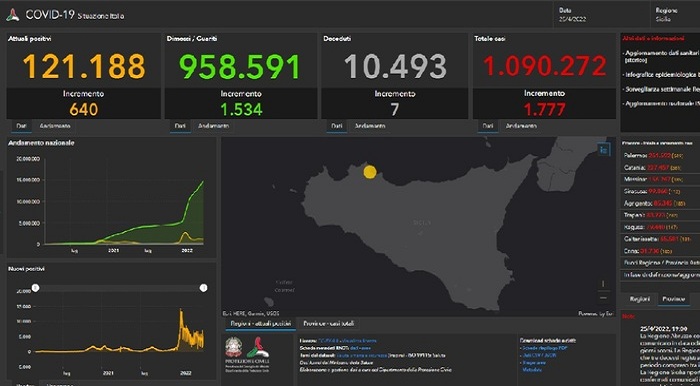This screenshot has width=700, height=386.
Task: Click the yellow circle marker near Palermo
Action: pos(370,172)
